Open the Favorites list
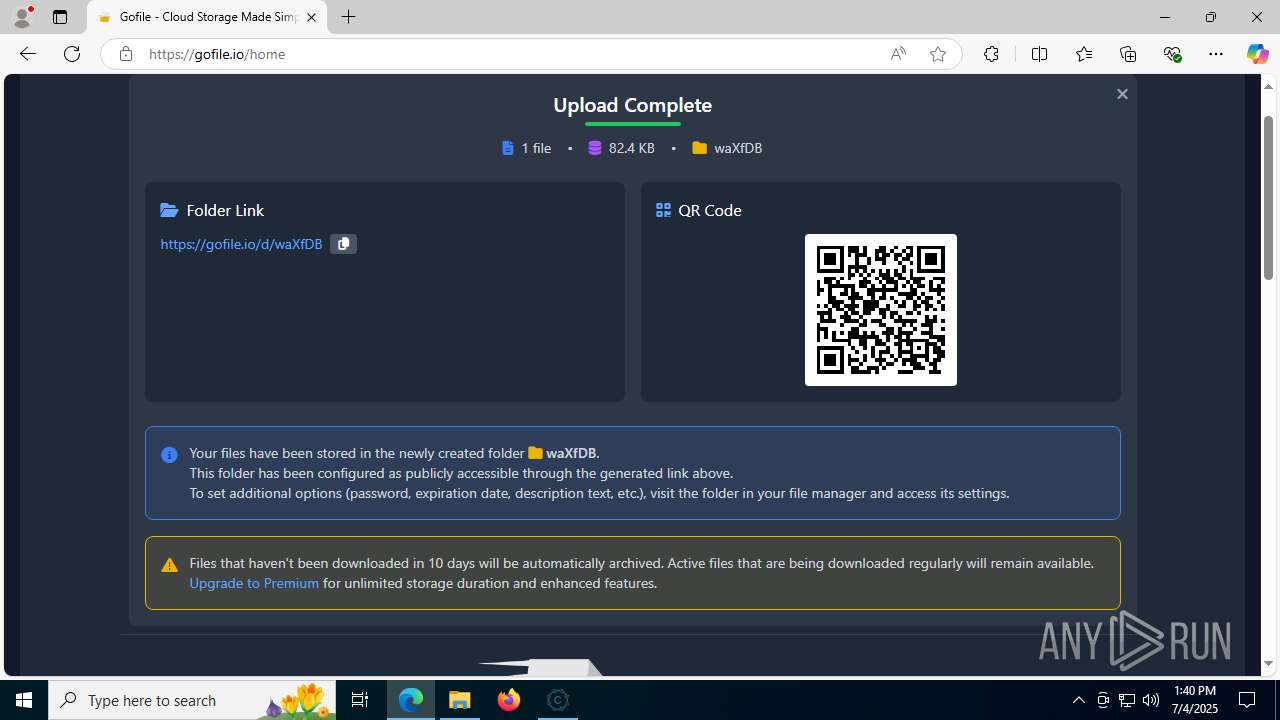Viewport: 1280px width, 720px height. pyautogui.click(x=1084, y=54)
